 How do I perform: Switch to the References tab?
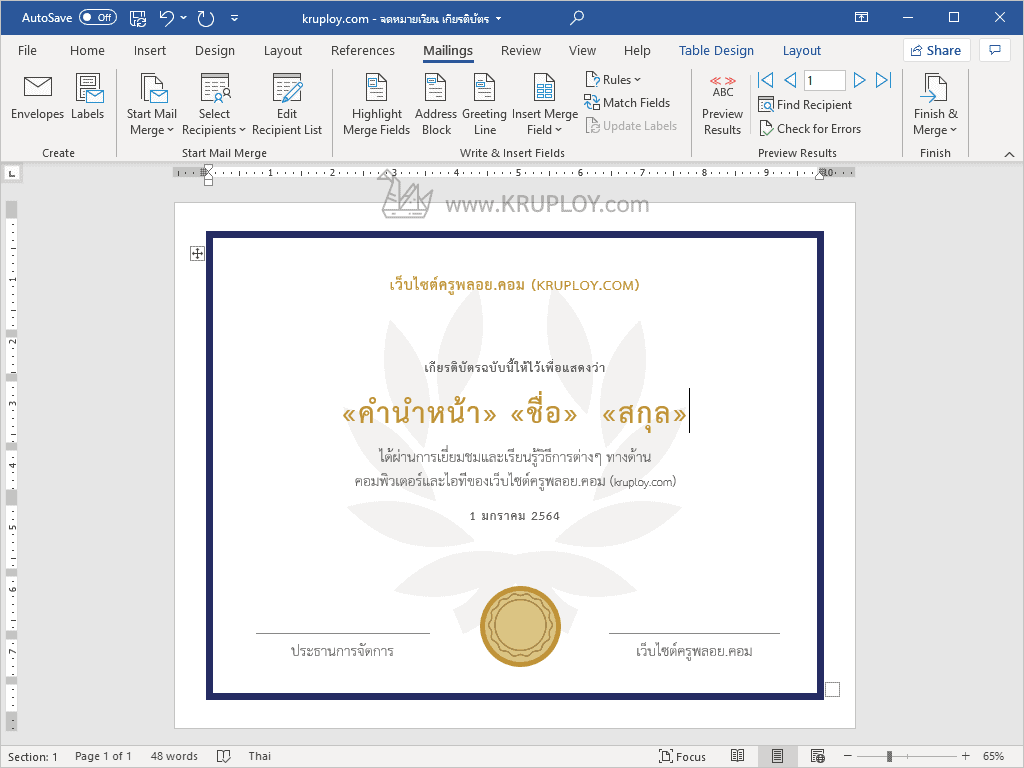pyautogui.click(x=362, y=50)
